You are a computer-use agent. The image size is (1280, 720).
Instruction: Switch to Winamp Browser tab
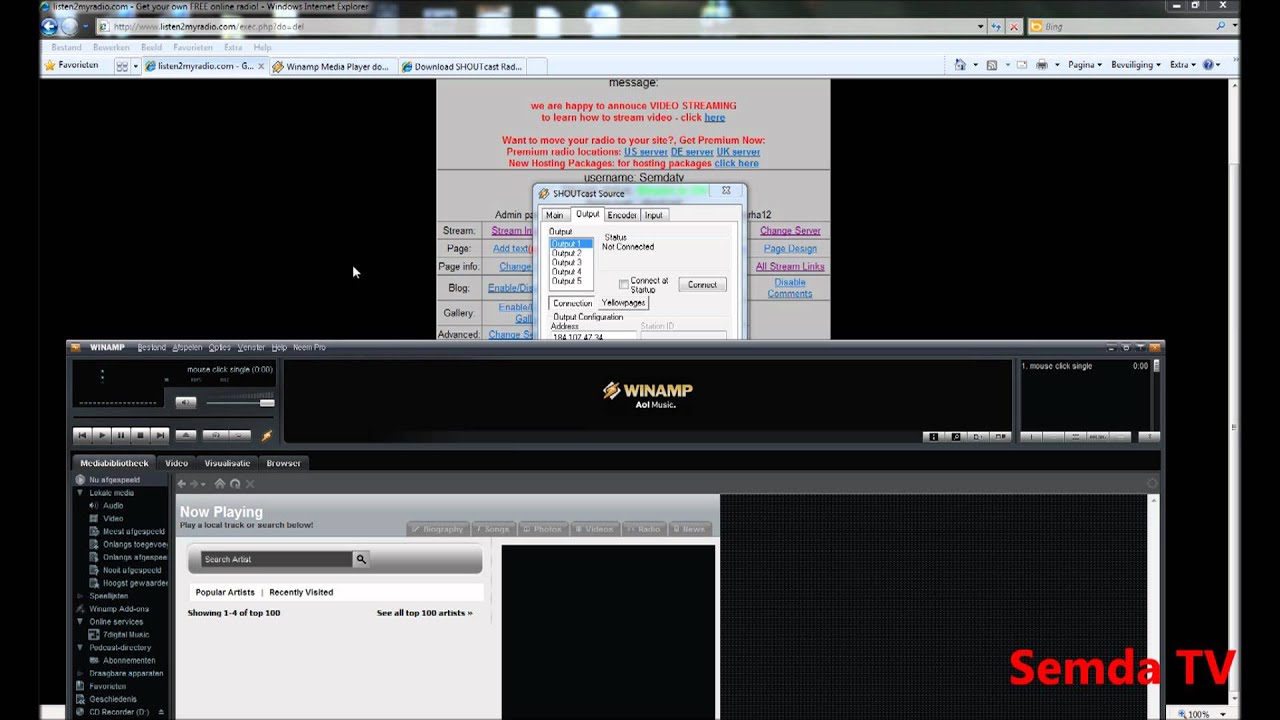(x=283, y=463)
